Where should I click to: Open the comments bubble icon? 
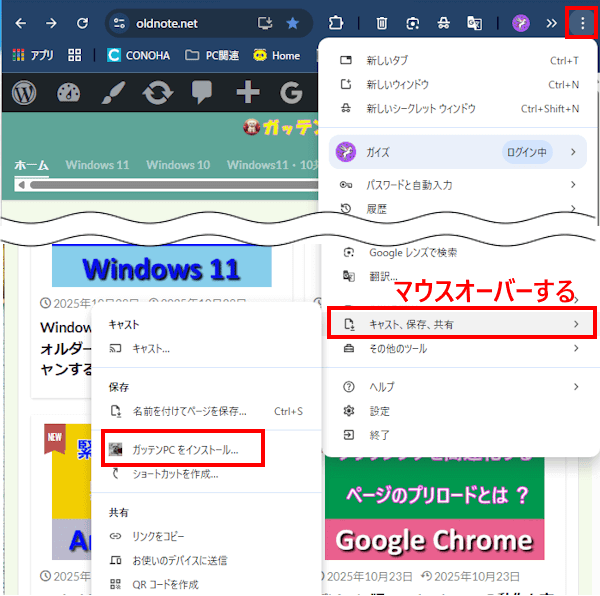[202, 92]
